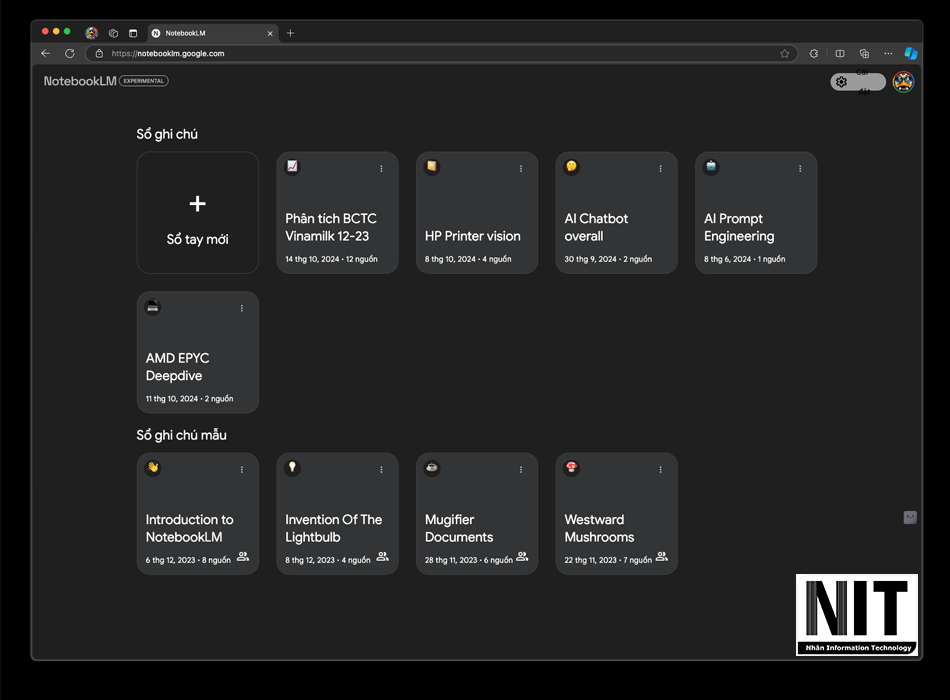Image resolution: width=950 pixels, height=700 pixels.
Task: Click the '30 thg 9, 2024 · 2 nguồn' text
Action: pos(608,259)
